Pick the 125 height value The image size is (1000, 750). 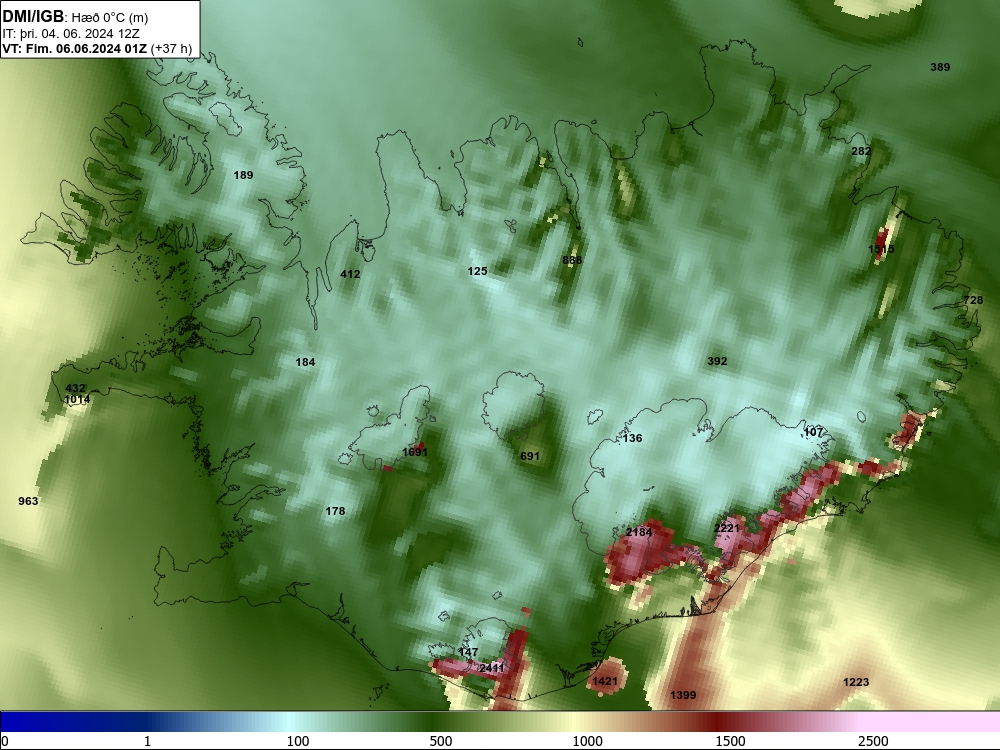(x=477, y=271)
